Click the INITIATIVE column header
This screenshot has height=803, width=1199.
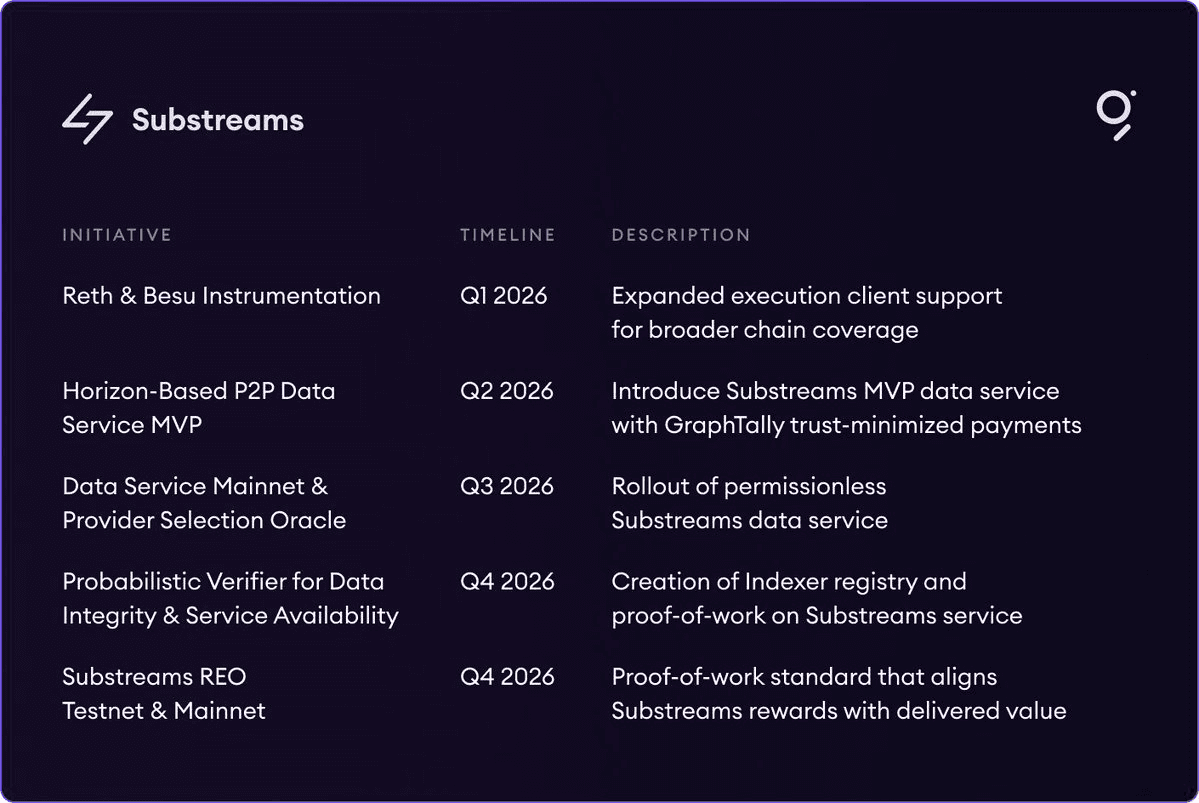pyautogui.click(x=117, y=235)
